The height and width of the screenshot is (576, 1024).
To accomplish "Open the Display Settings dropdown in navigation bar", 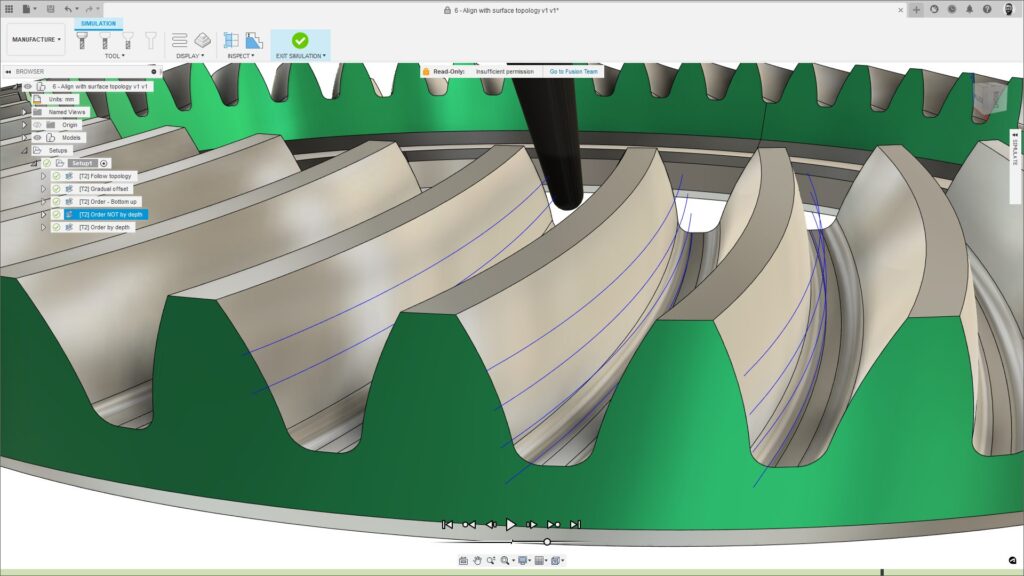I will point(524,560).
